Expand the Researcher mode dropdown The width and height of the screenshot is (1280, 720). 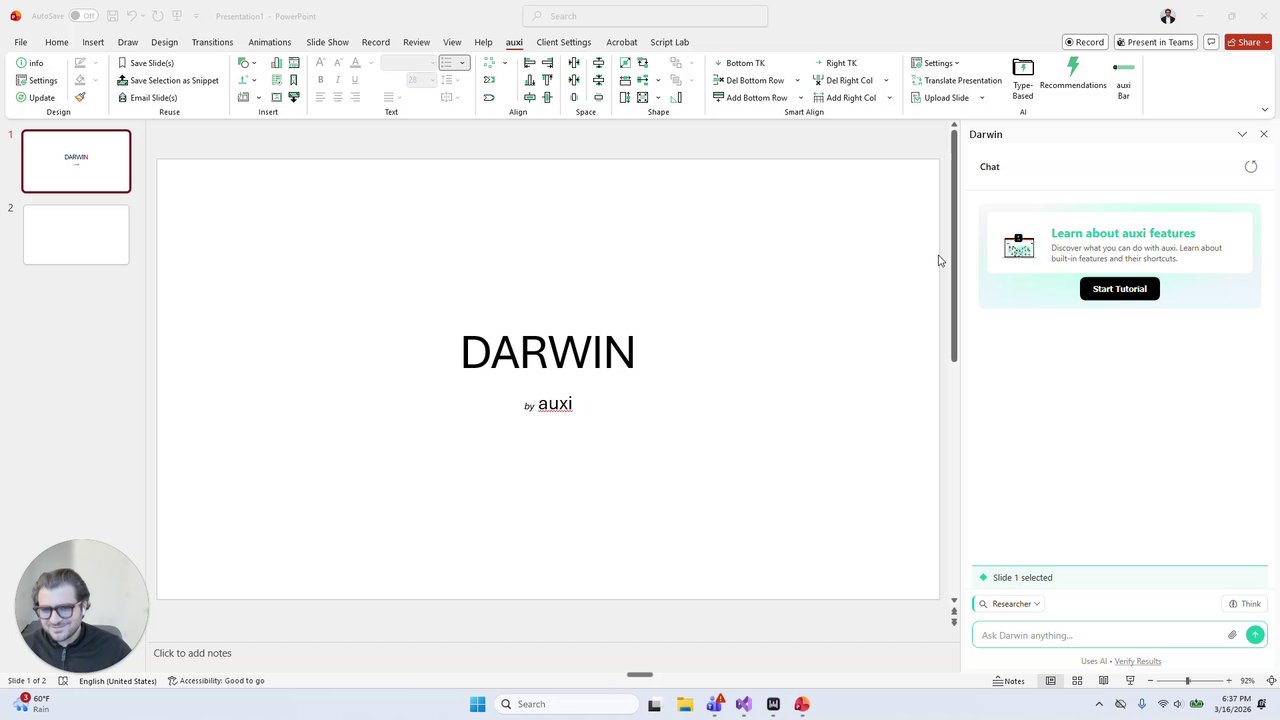pyautogui.click(x=1010, y=604)
